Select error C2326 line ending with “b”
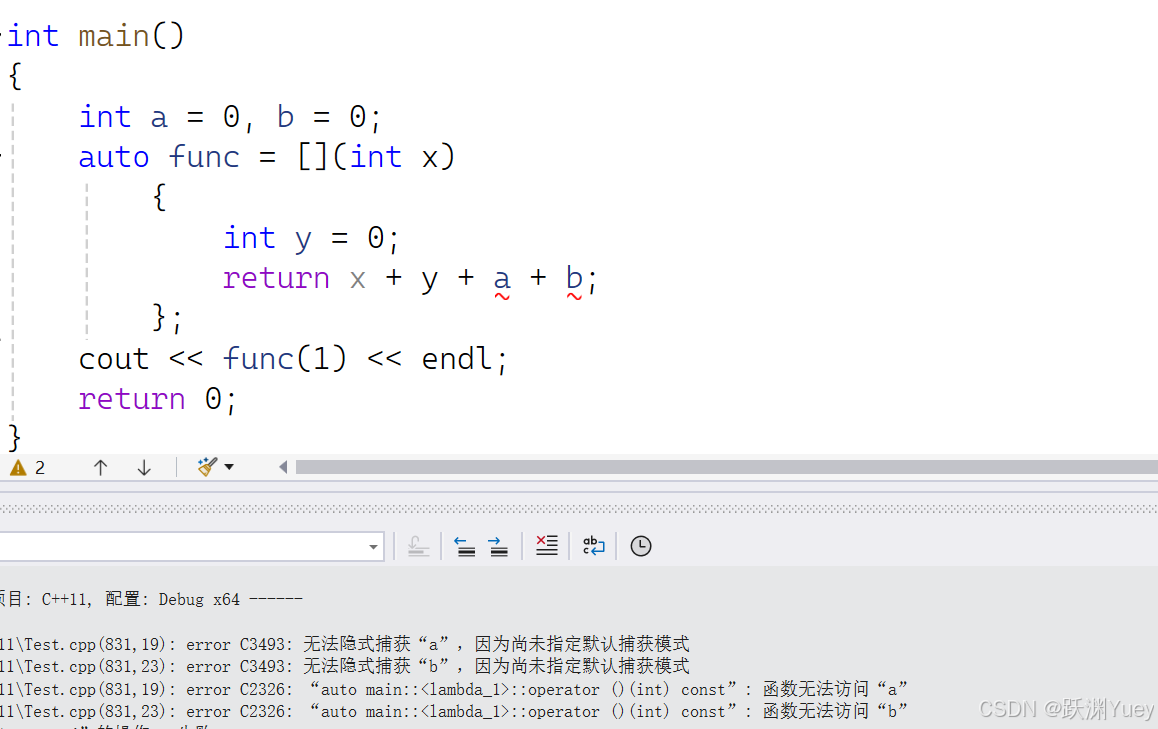The height and width of the screenshot is (729, 1158). click(453, 711)
